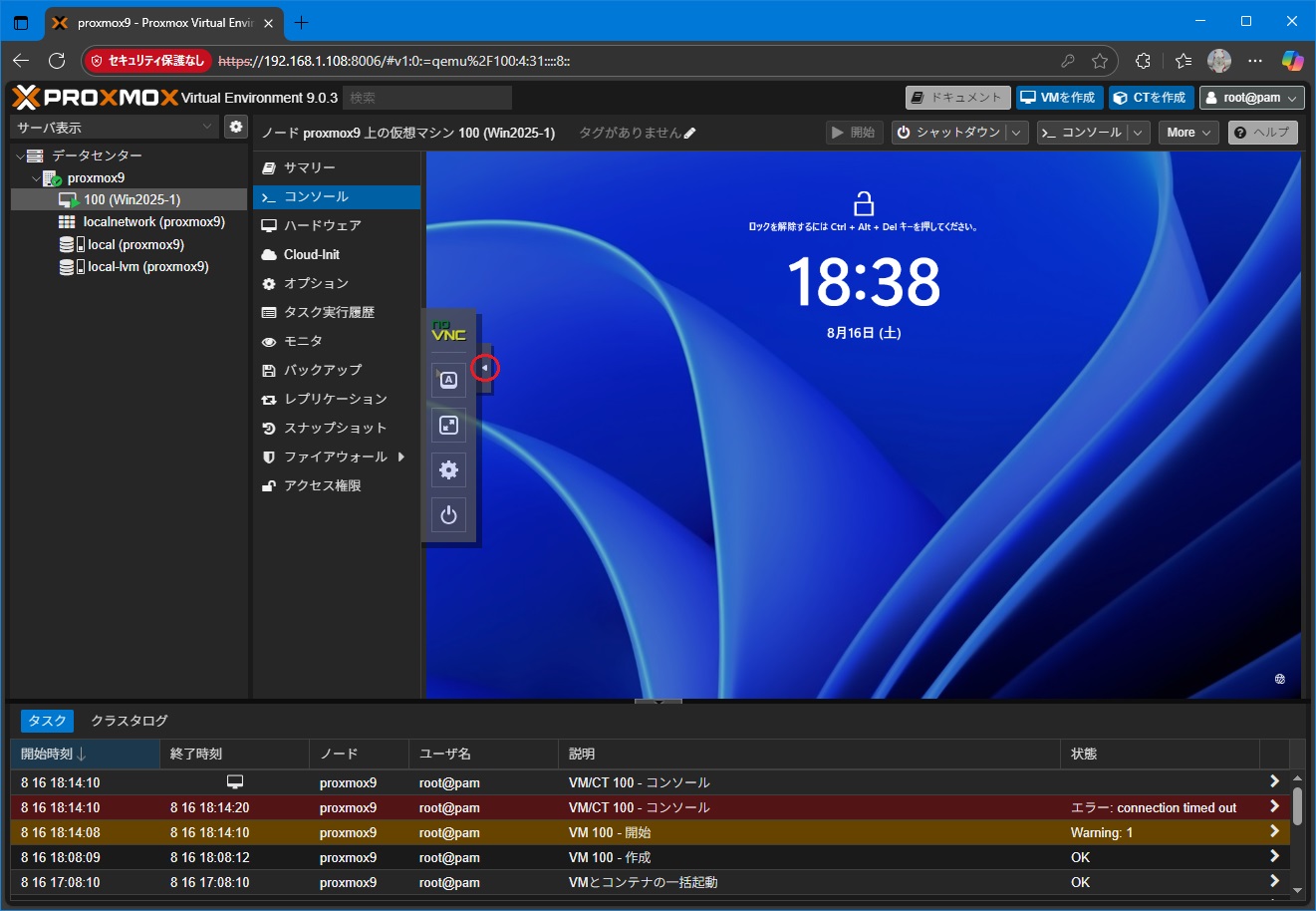
Task: Open モニタ menu item
Action: [337, 341]
